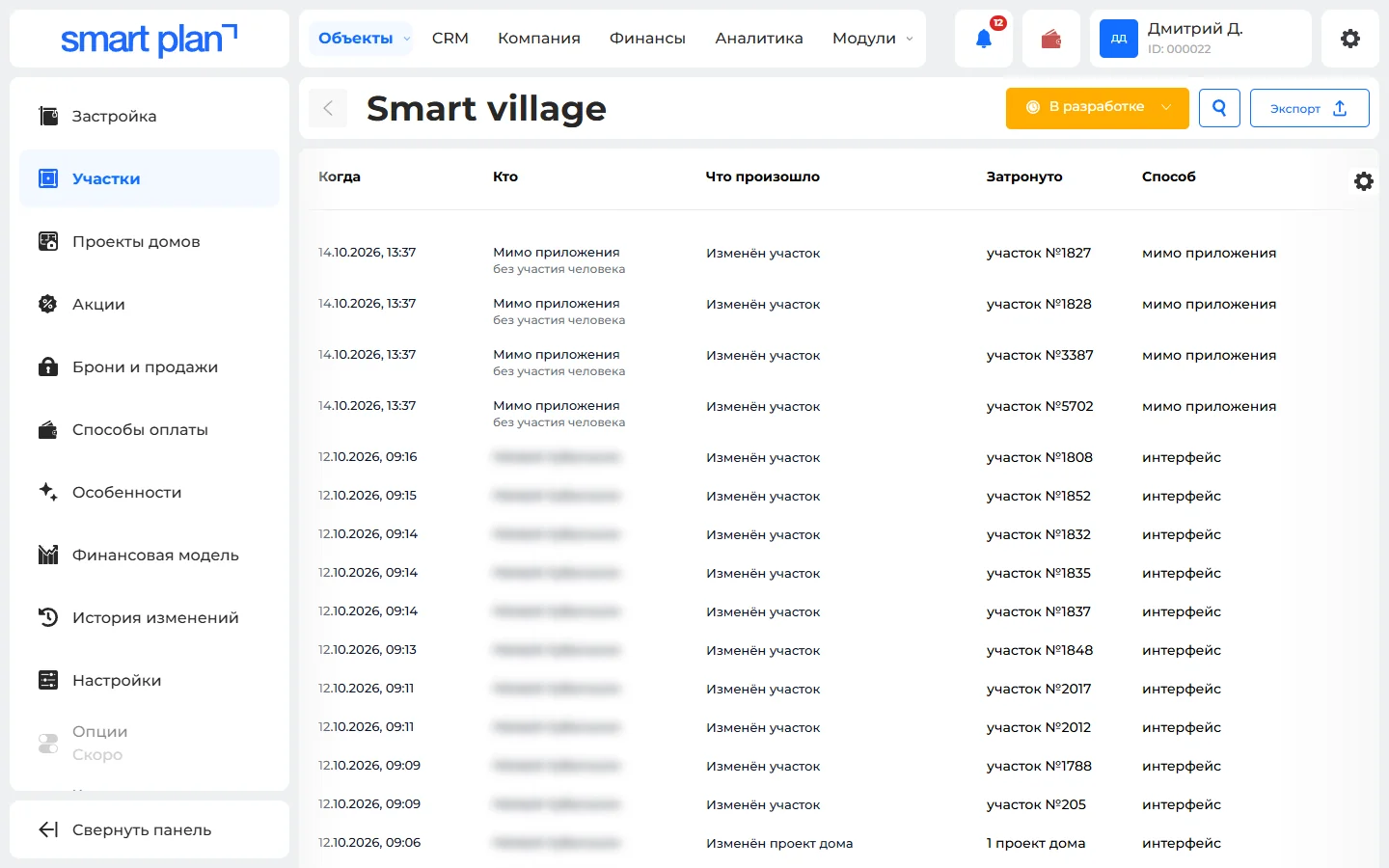The image size is (1389, 868).
Task: Click the 12.10.2026, 09:16 timestamp
Action: (x=368, y=457)
